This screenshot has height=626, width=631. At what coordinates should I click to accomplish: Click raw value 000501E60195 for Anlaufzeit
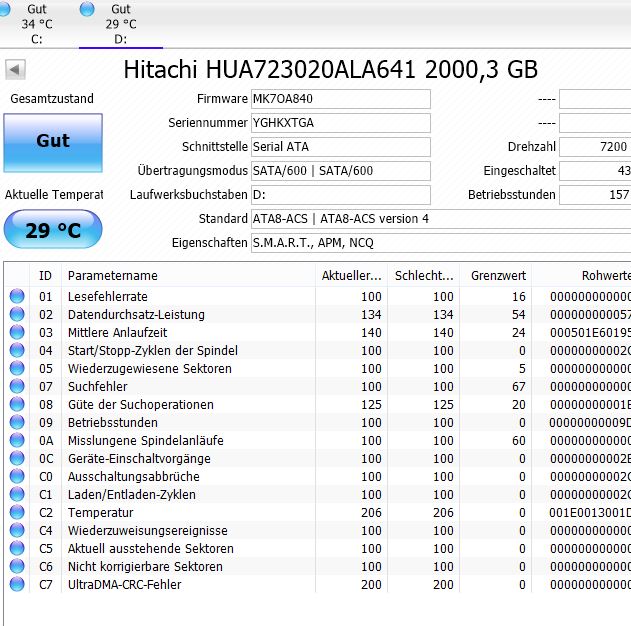(590, 333)
